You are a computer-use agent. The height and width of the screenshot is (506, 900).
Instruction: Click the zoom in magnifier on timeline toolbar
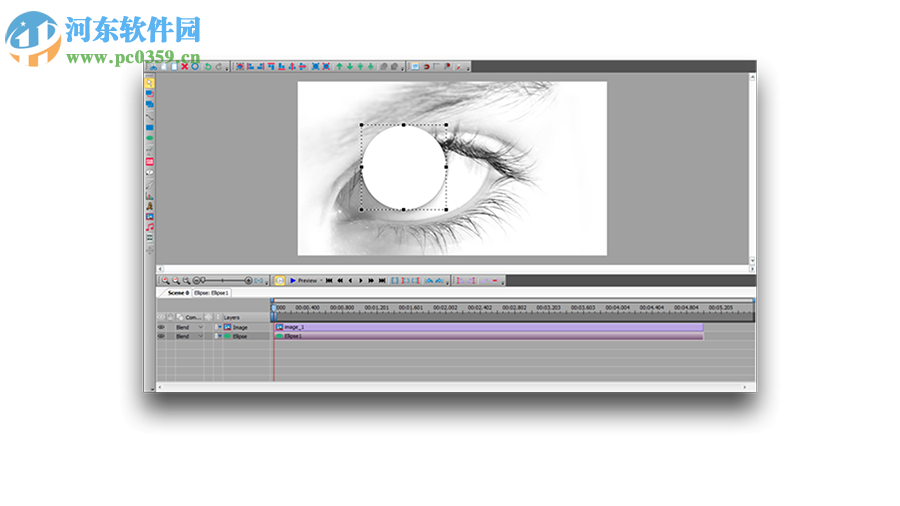pyautogui.click(x=165, y=281)
